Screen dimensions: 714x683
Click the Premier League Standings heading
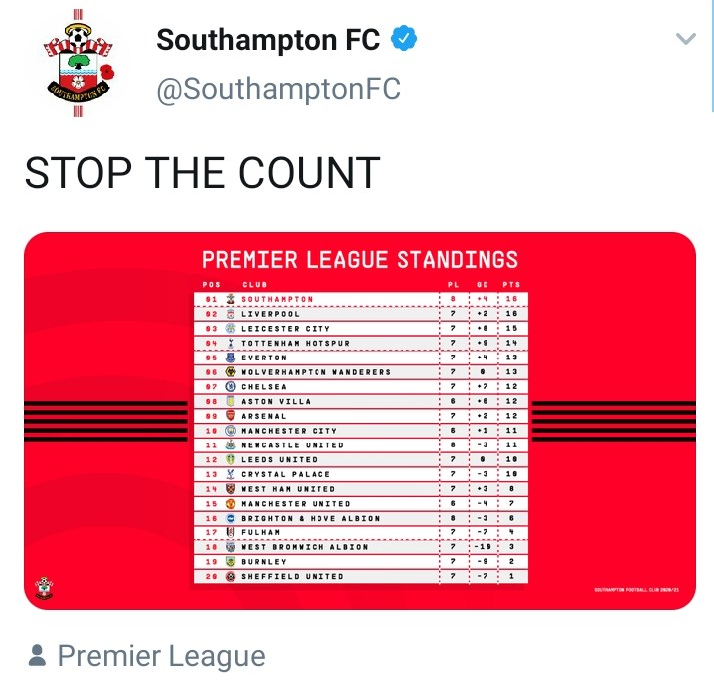pyautogui.click(x=360, y=261)
